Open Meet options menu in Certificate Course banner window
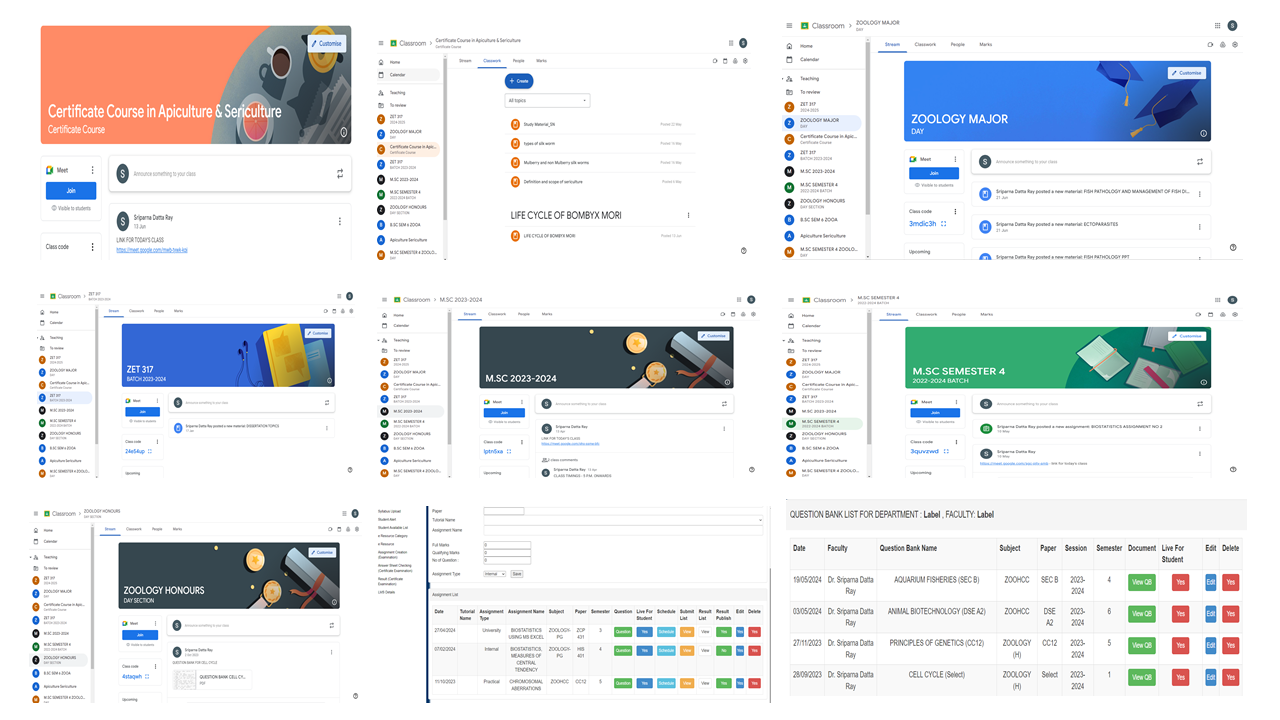This screenshot has height=720, width=1280. (93, 170)
